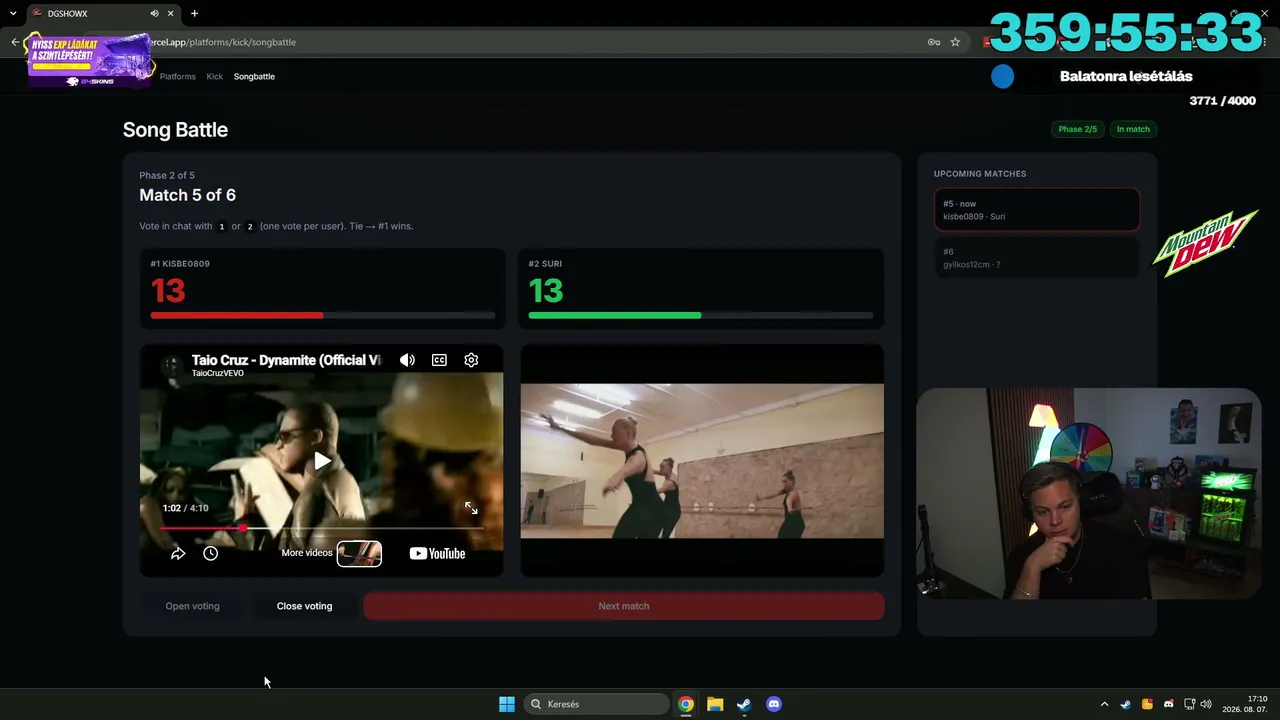Screen dimensions: 1280x720
Task: Open the system volume tray icon
Action: pyautogui.click(x=1206, y=704)
